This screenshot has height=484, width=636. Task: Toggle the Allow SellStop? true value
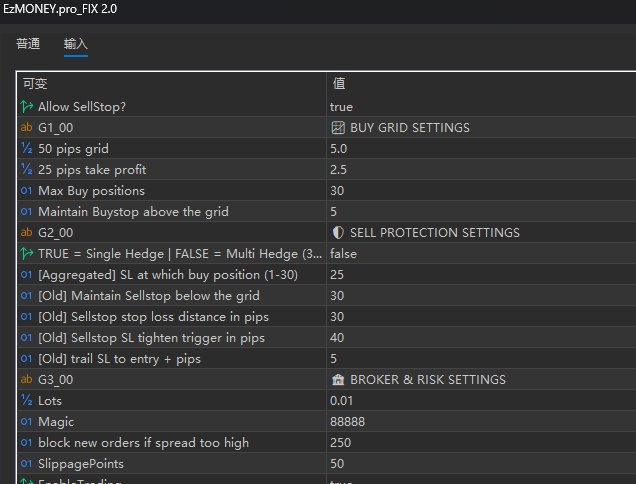(341, 107)
